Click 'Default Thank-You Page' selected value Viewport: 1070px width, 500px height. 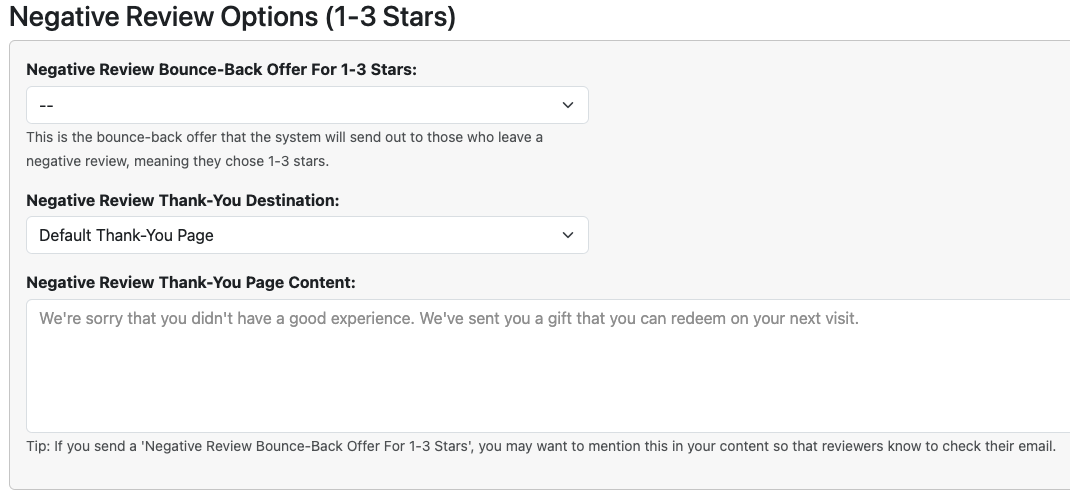coord(126,235)
